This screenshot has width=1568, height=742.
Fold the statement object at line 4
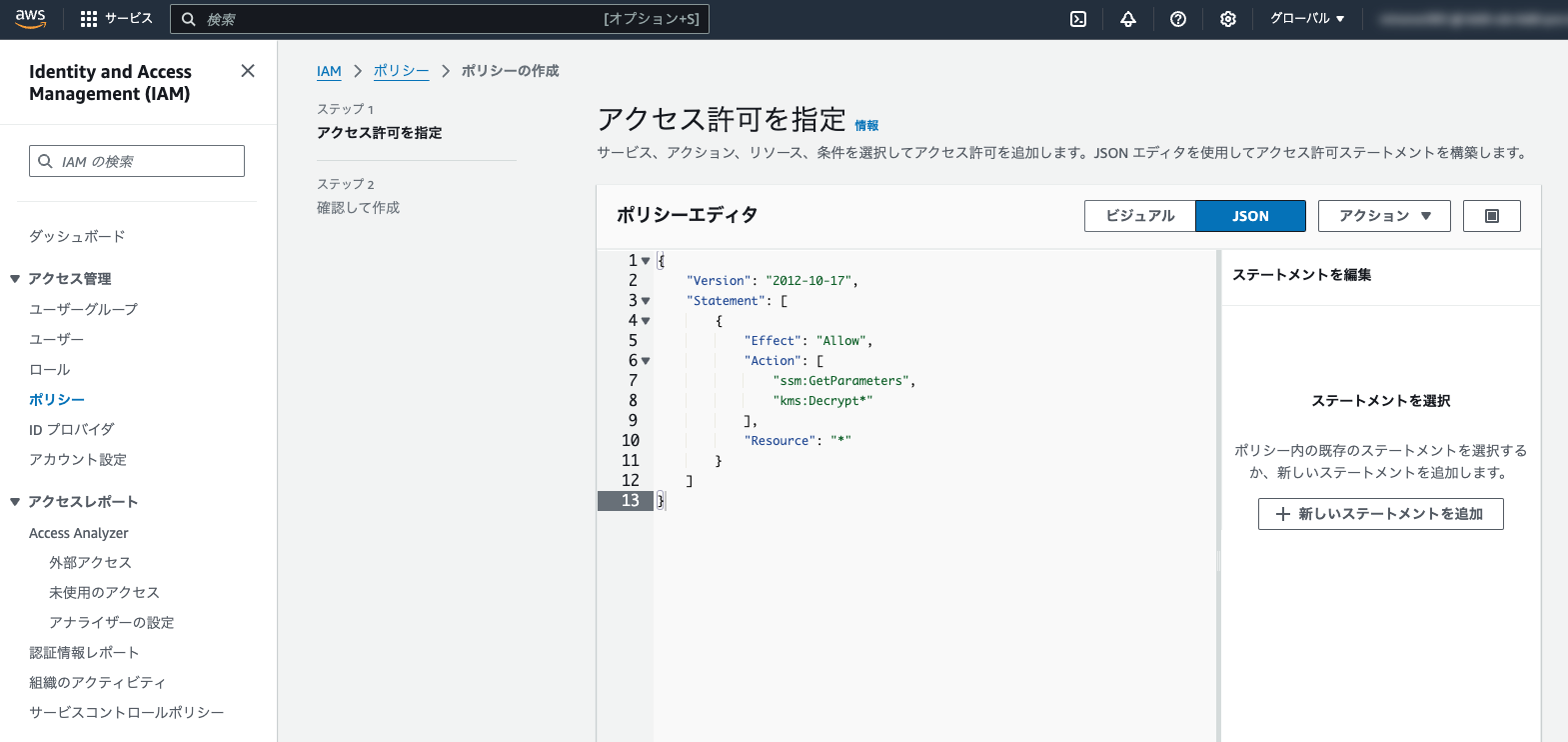[646, 321]
